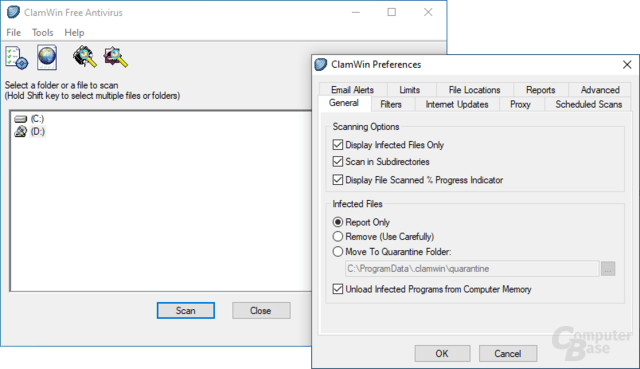
Task: Toggle Display Infected Files Only checkbox
Action: pos(338,144)
